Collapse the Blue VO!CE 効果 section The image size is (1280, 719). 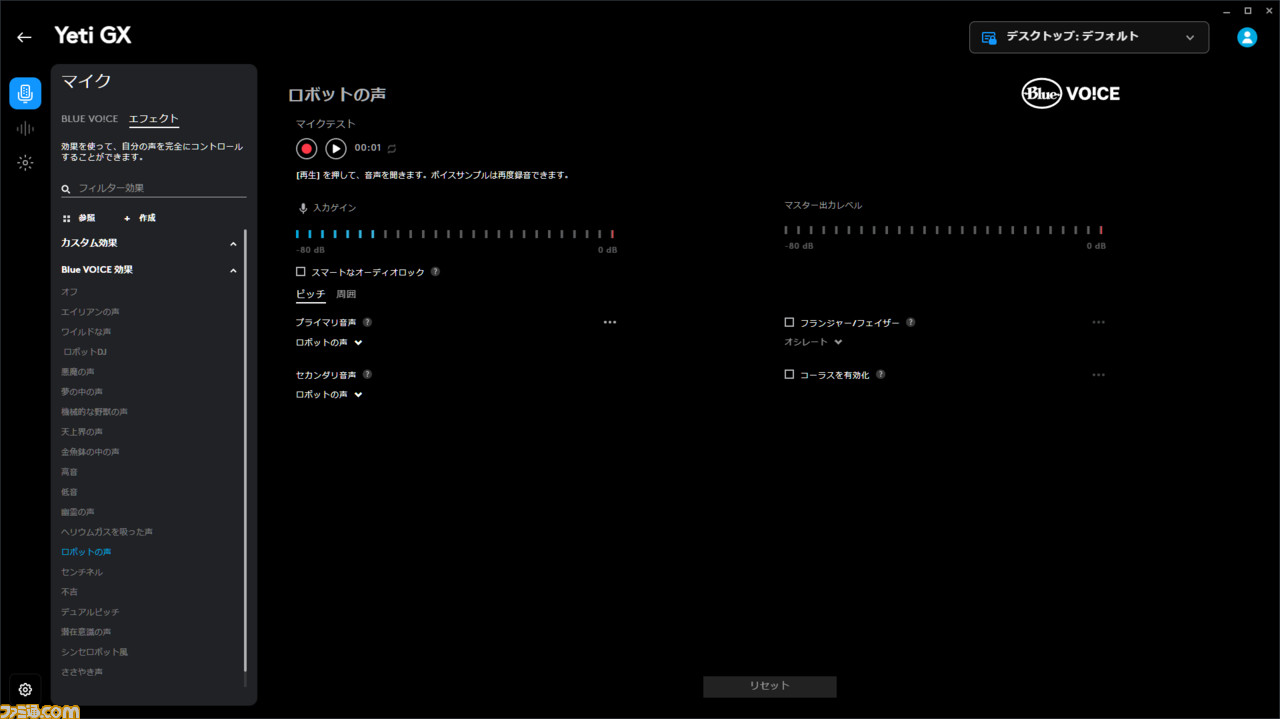click(x=149, y=270)
